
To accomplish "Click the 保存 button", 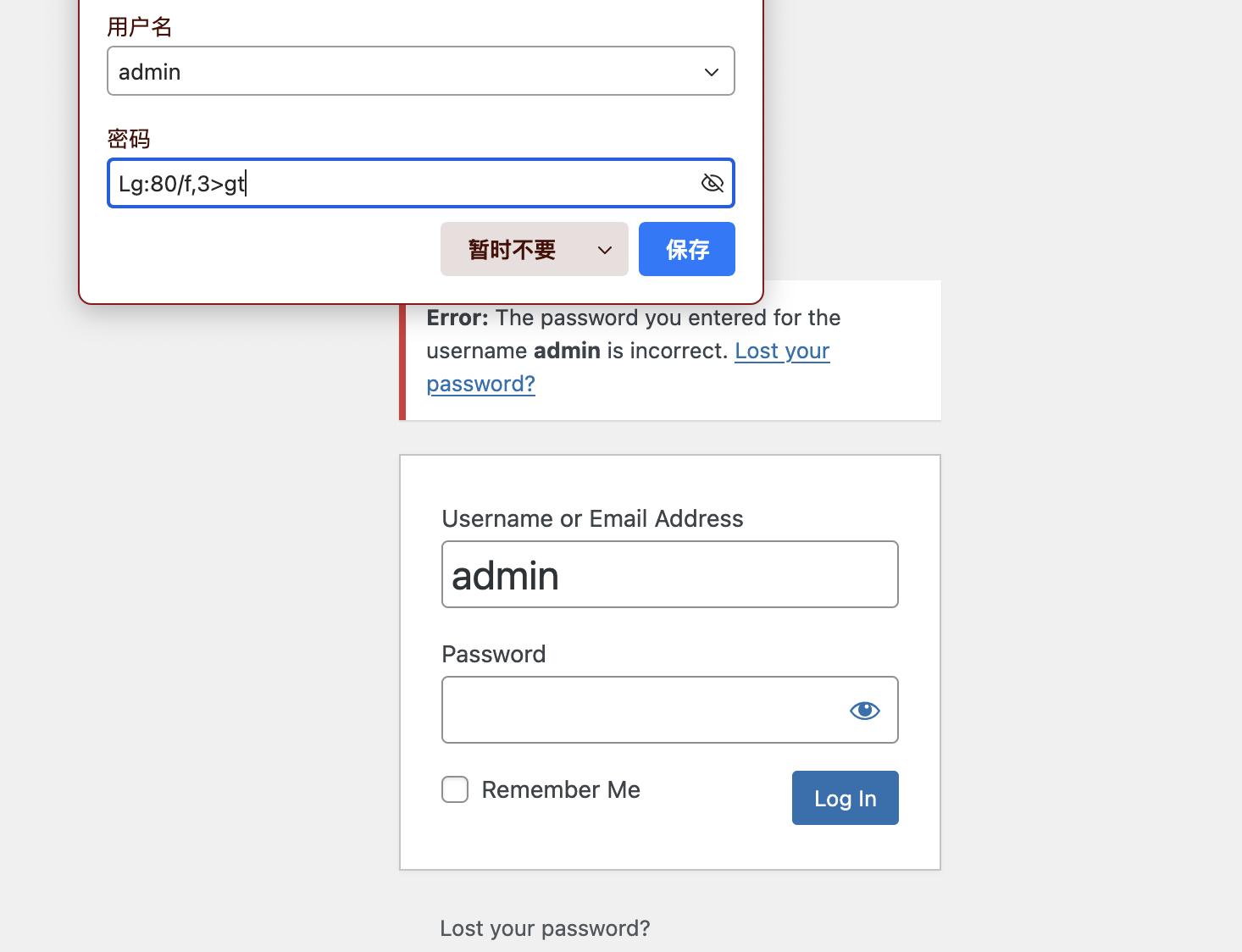I will pos(687,249).
